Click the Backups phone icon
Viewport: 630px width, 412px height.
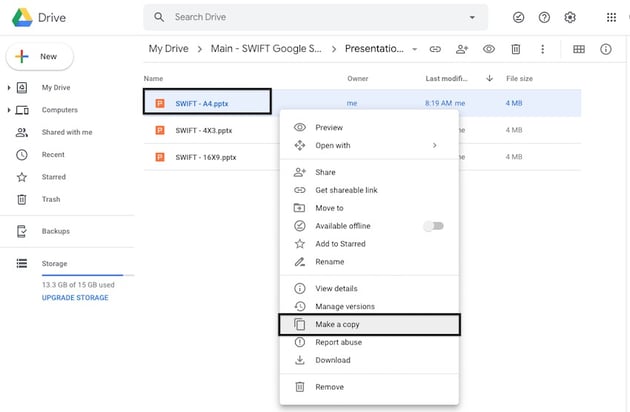[22, 231]
